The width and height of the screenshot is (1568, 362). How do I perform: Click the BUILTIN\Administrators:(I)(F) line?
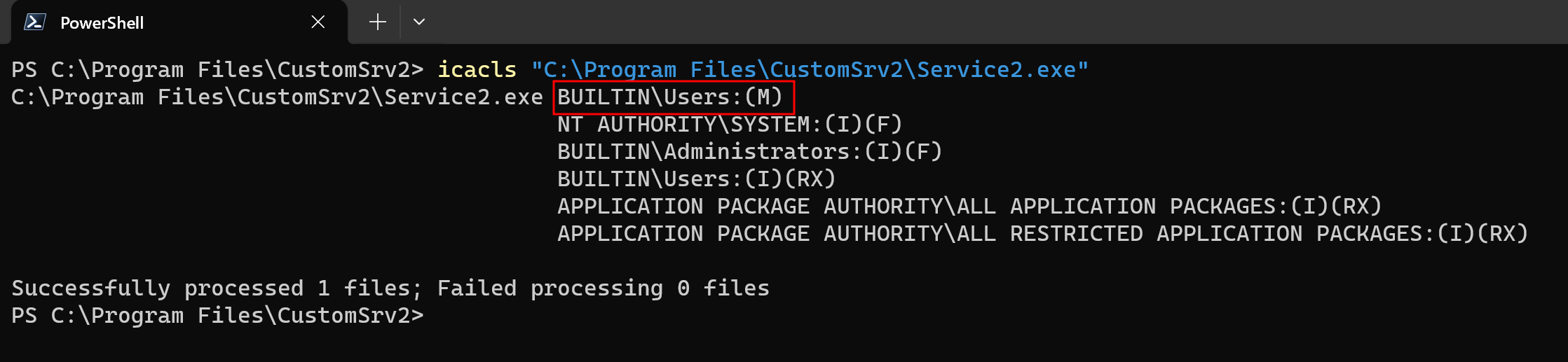click(x=749, y=152)
